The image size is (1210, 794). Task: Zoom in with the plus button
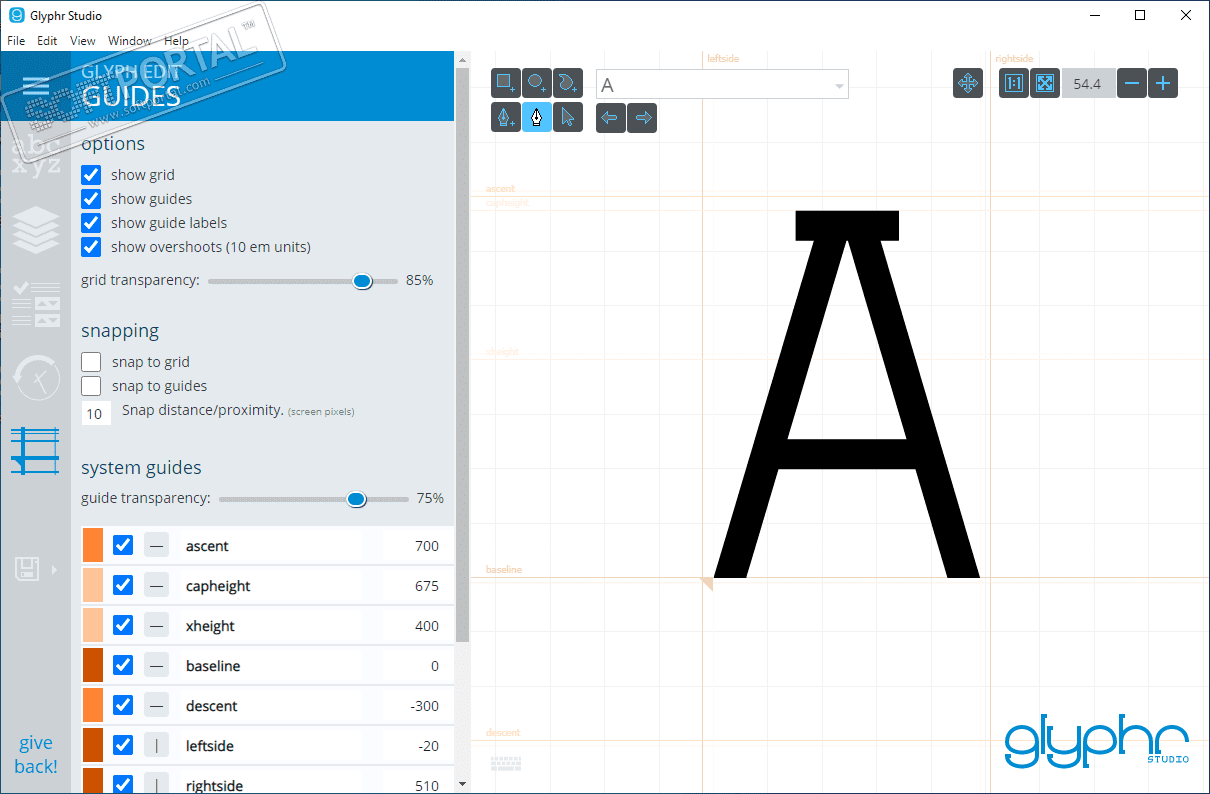(1163, 84)
